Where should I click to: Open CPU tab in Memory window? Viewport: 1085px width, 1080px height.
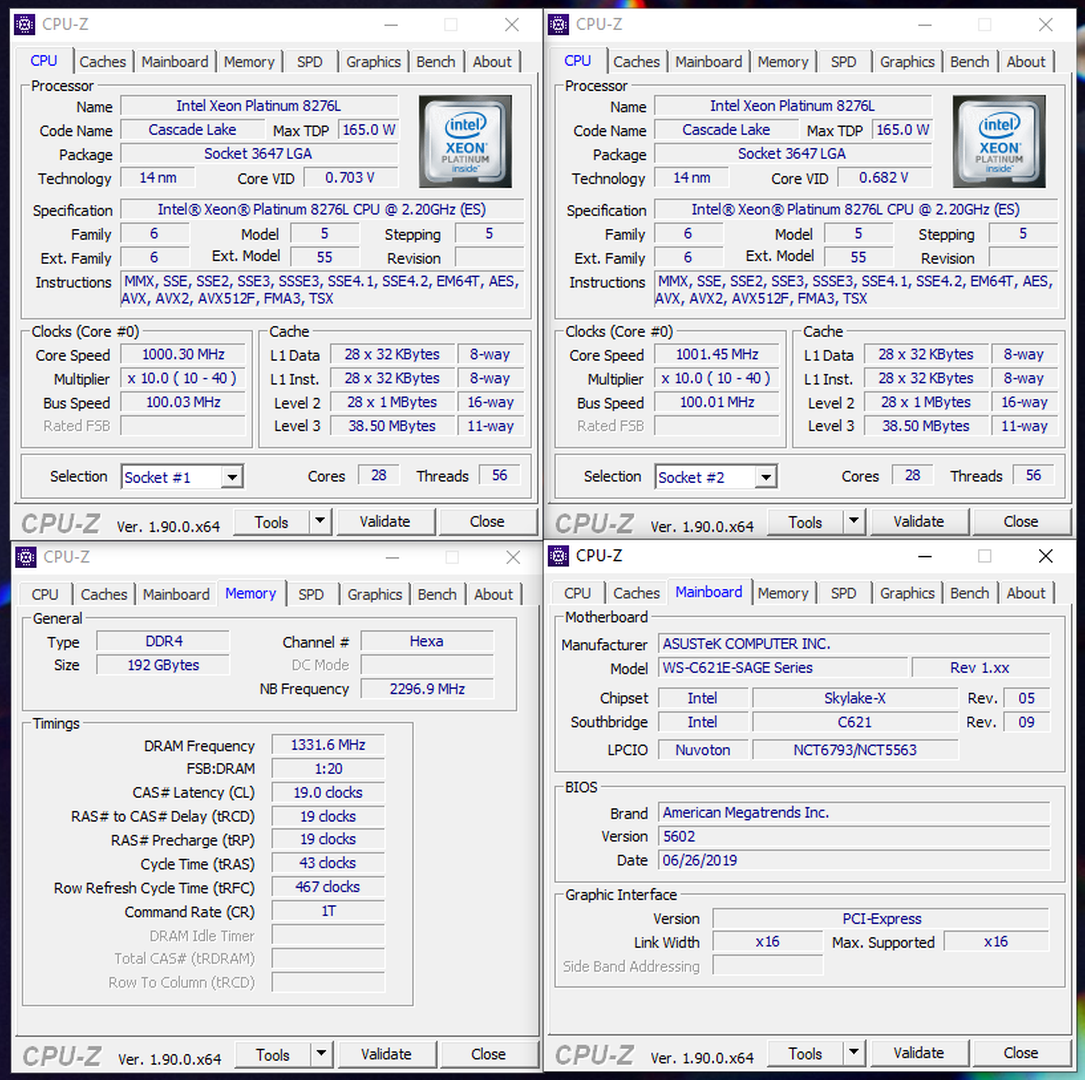pos(45,594)
